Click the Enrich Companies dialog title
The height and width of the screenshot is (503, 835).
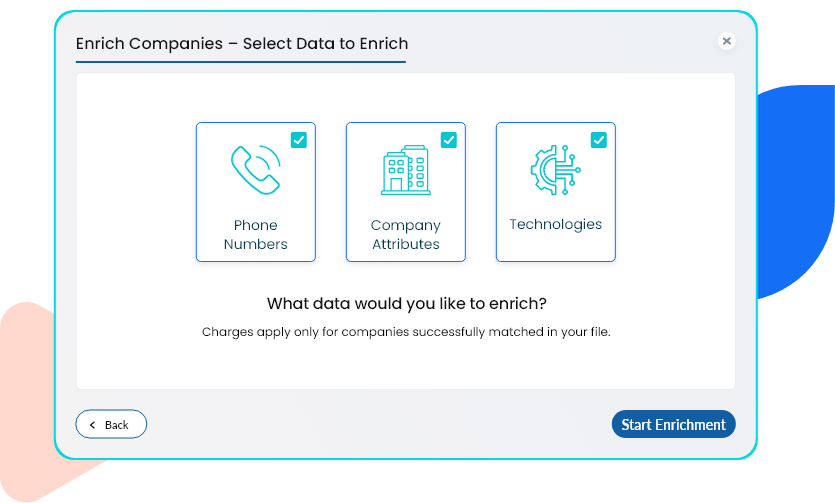(x=242, y=44)
